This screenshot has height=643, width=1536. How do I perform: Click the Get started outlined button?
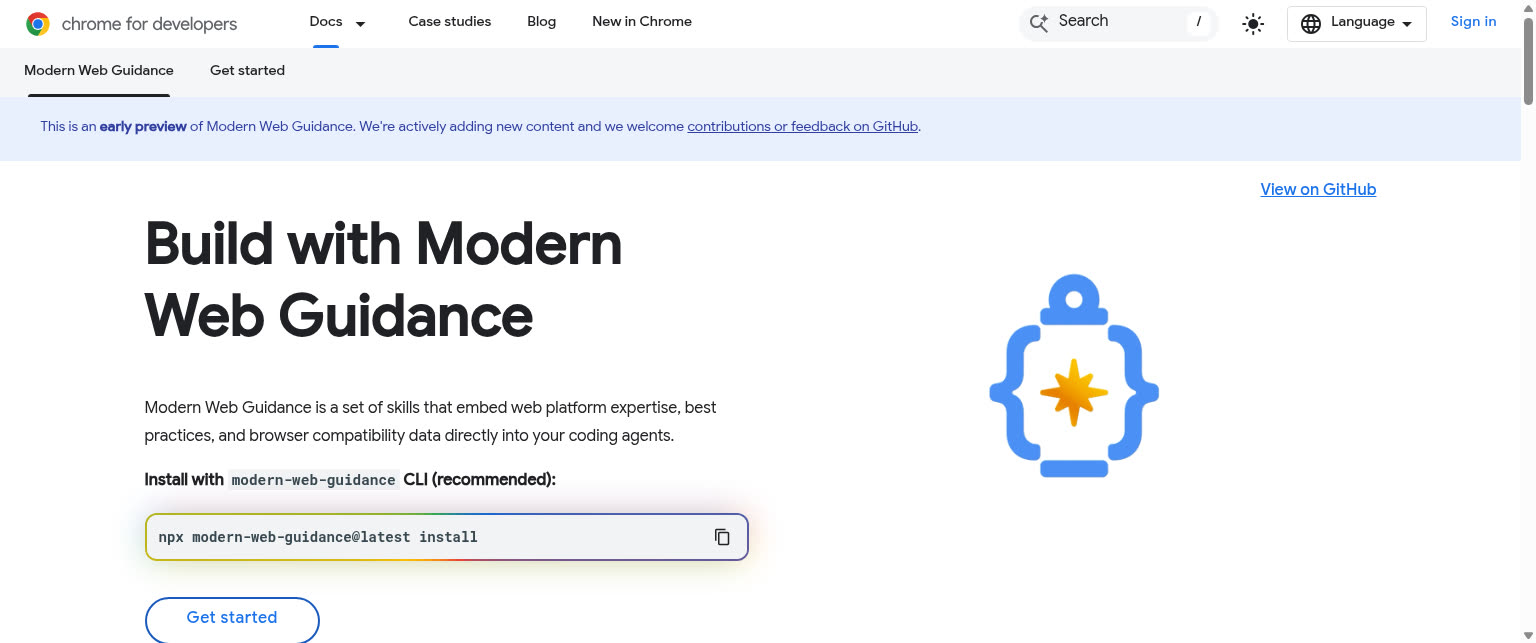pos(232,619)
